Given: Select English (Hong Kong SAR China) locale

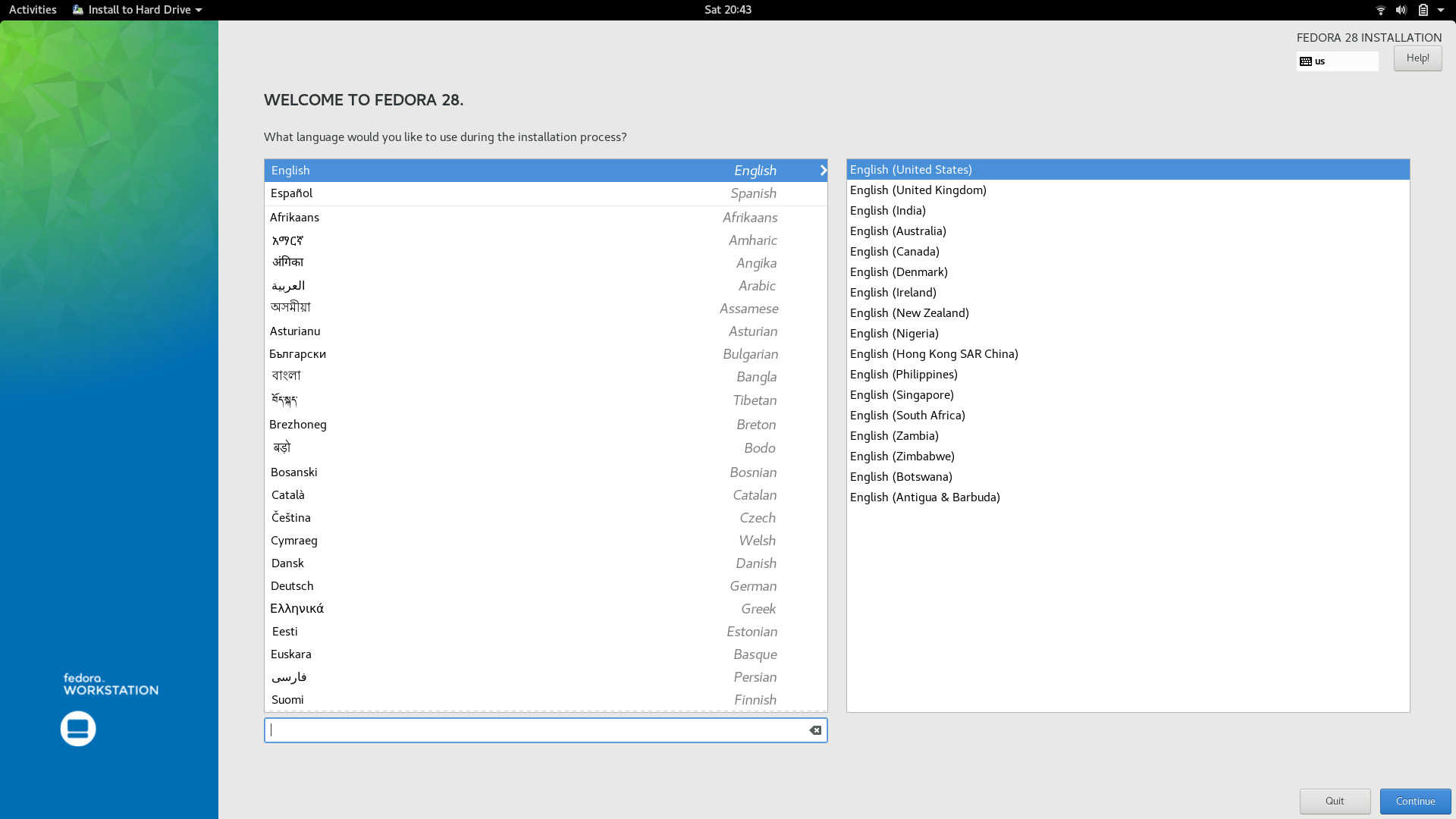Looking at the screenshot, I should [1128, 354].
